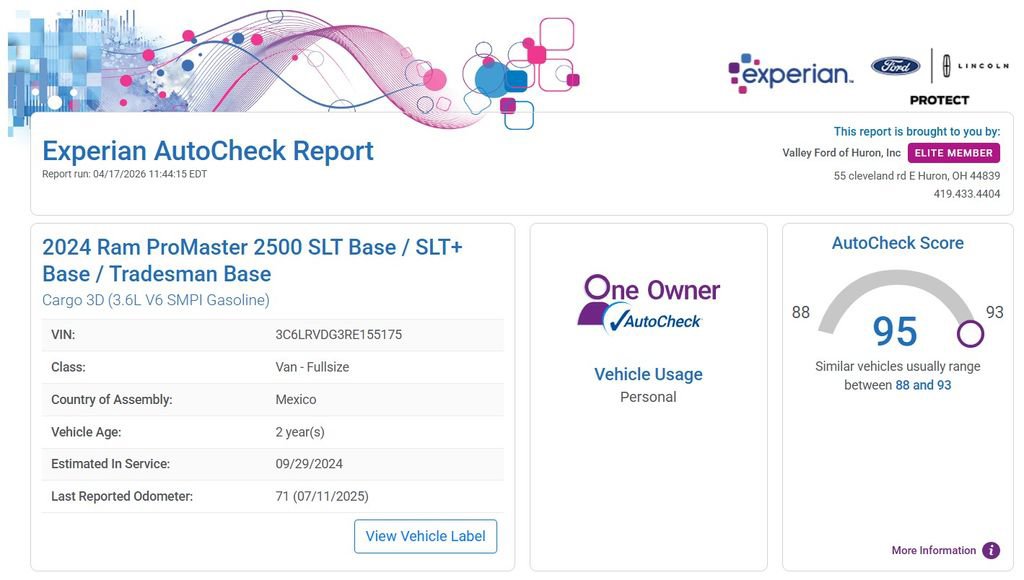
Task: Open the View Vehicle Label button
Action: [x=425, y=536]
